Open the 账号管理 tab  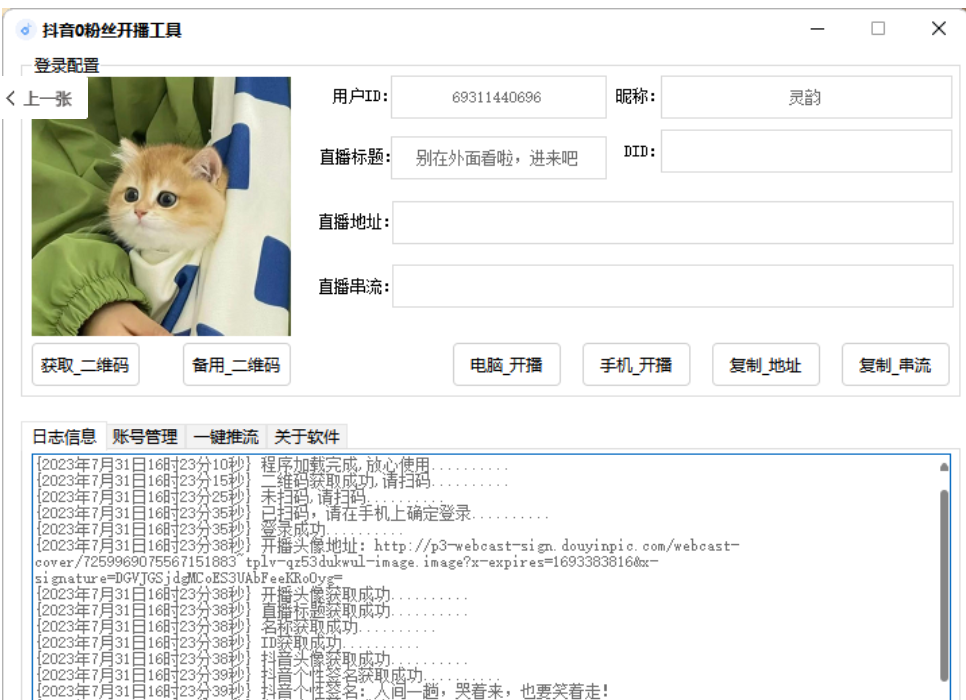[x=145, y=436]
